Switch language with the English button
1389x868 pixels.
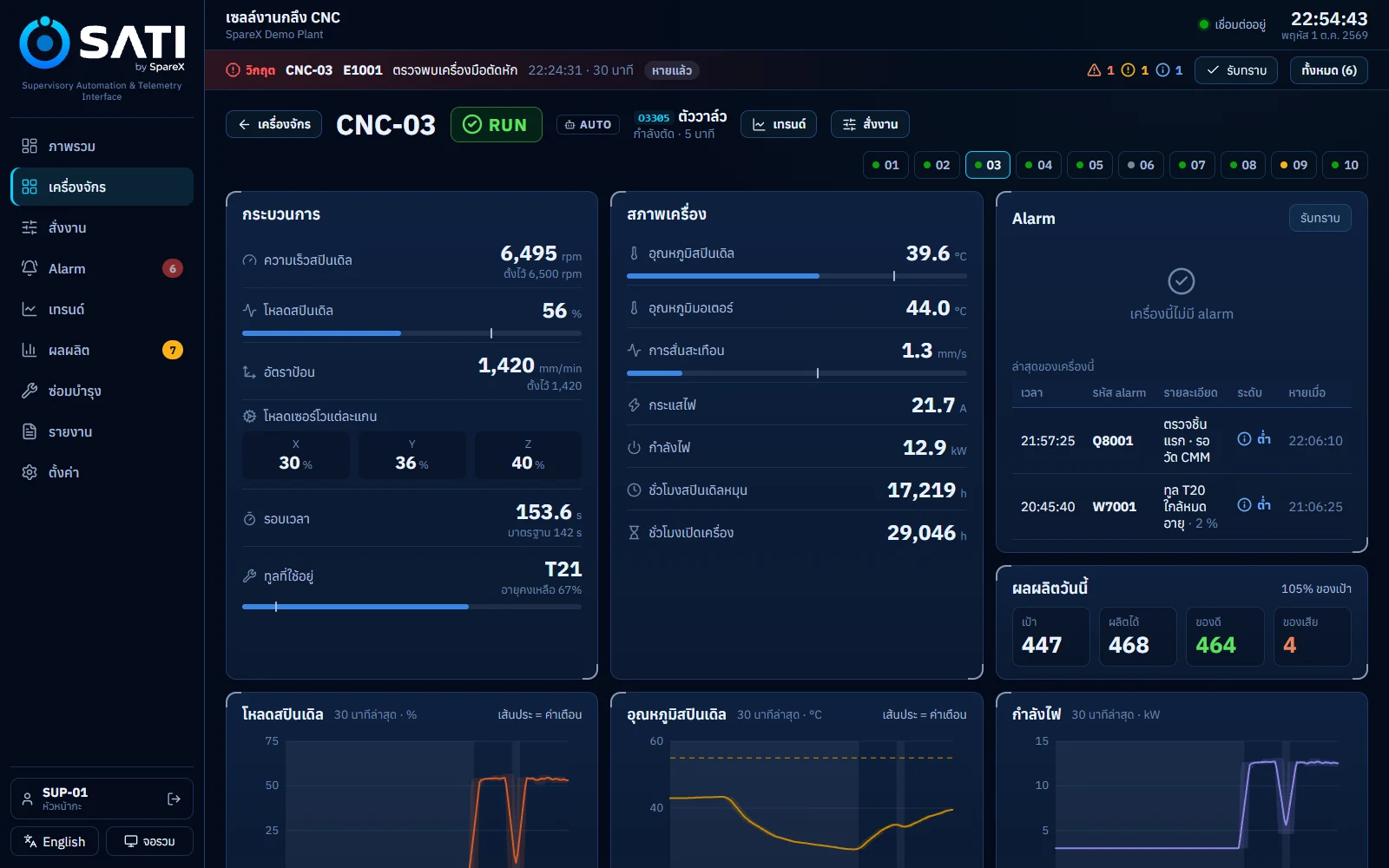tap(54, 841)
